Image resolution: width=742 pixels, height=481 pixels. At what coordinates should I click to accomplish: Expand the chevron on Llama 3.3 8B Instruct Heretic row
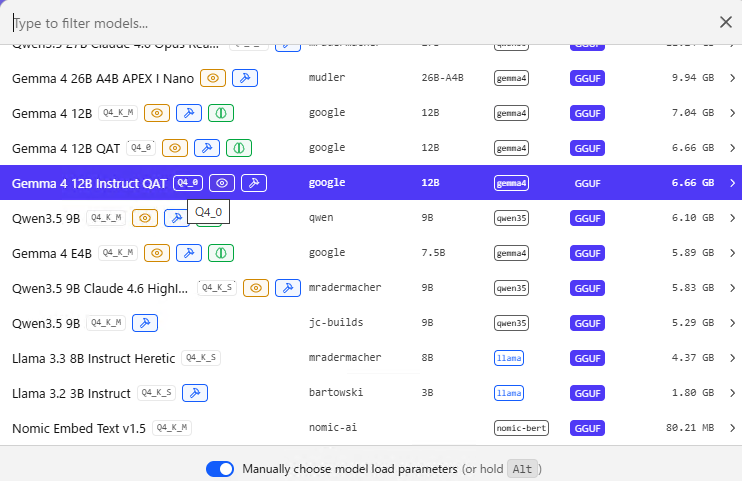732,358
